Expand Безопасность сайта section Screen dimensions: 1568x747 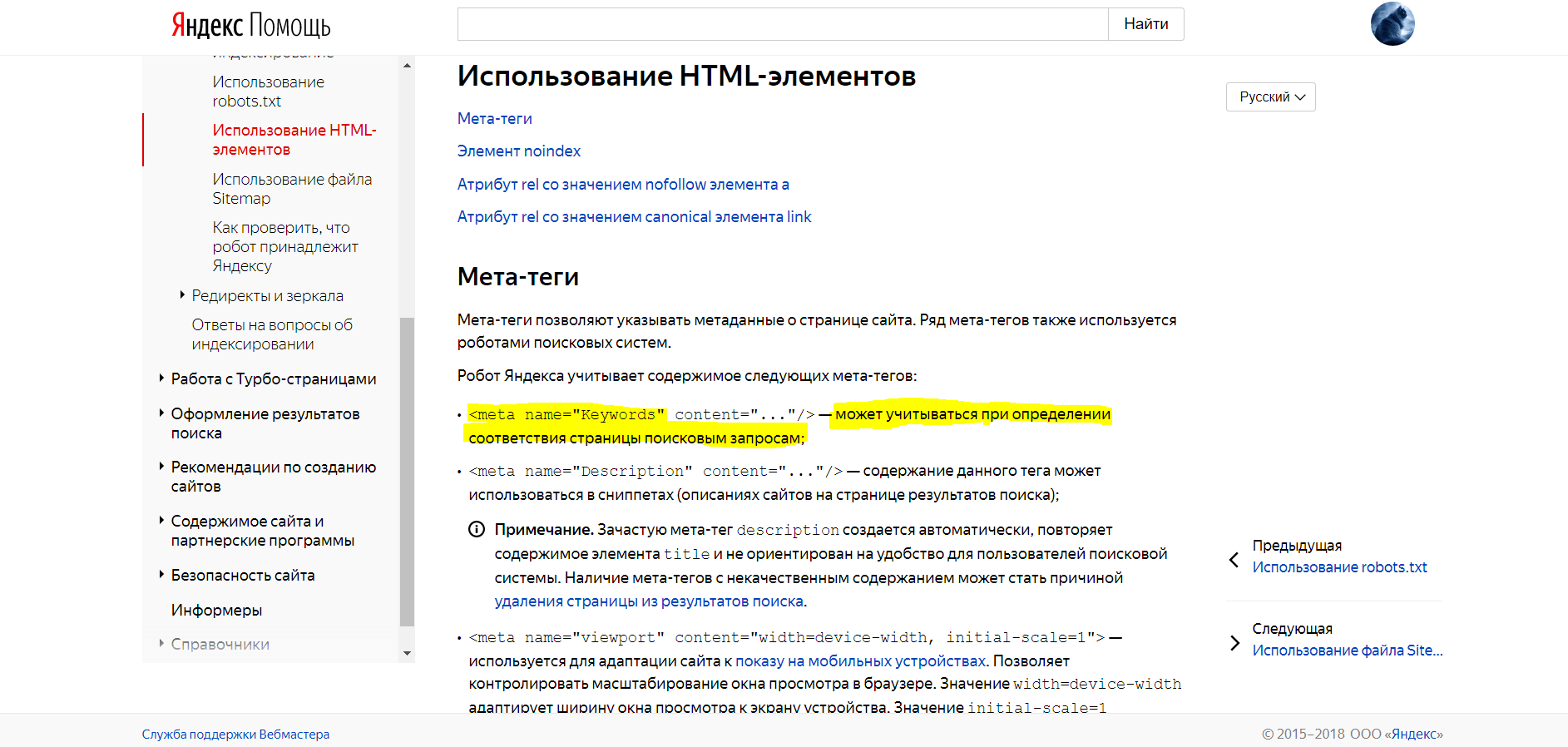tap(161, 574)
